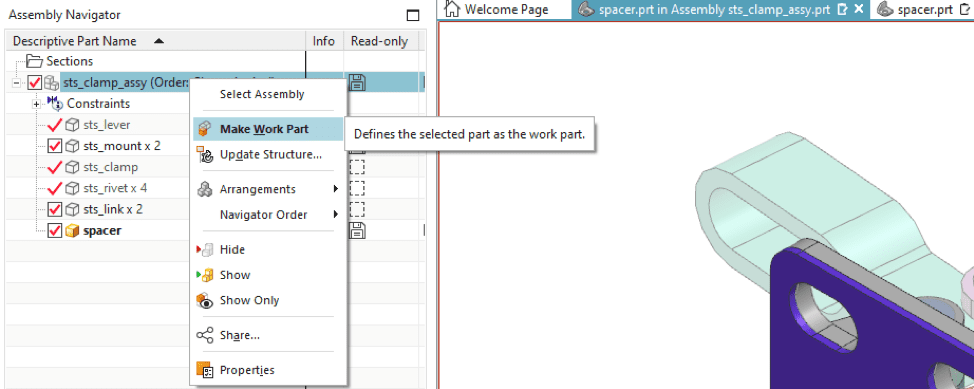
Task: Click the dashed read-only icon for sts_link
Action: click(x=357, y=209)
